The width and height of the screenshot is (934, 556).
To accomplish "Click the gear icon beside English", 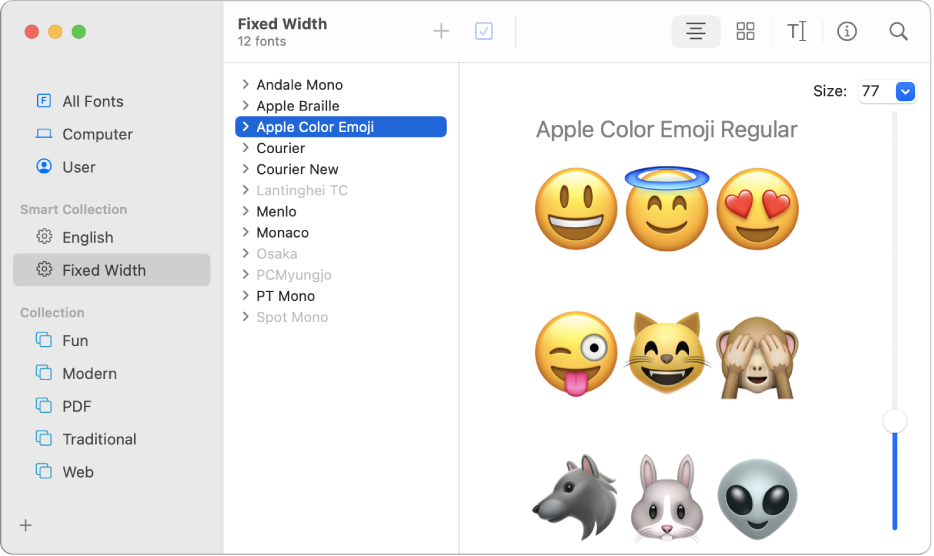I will (x=44, y=237).
